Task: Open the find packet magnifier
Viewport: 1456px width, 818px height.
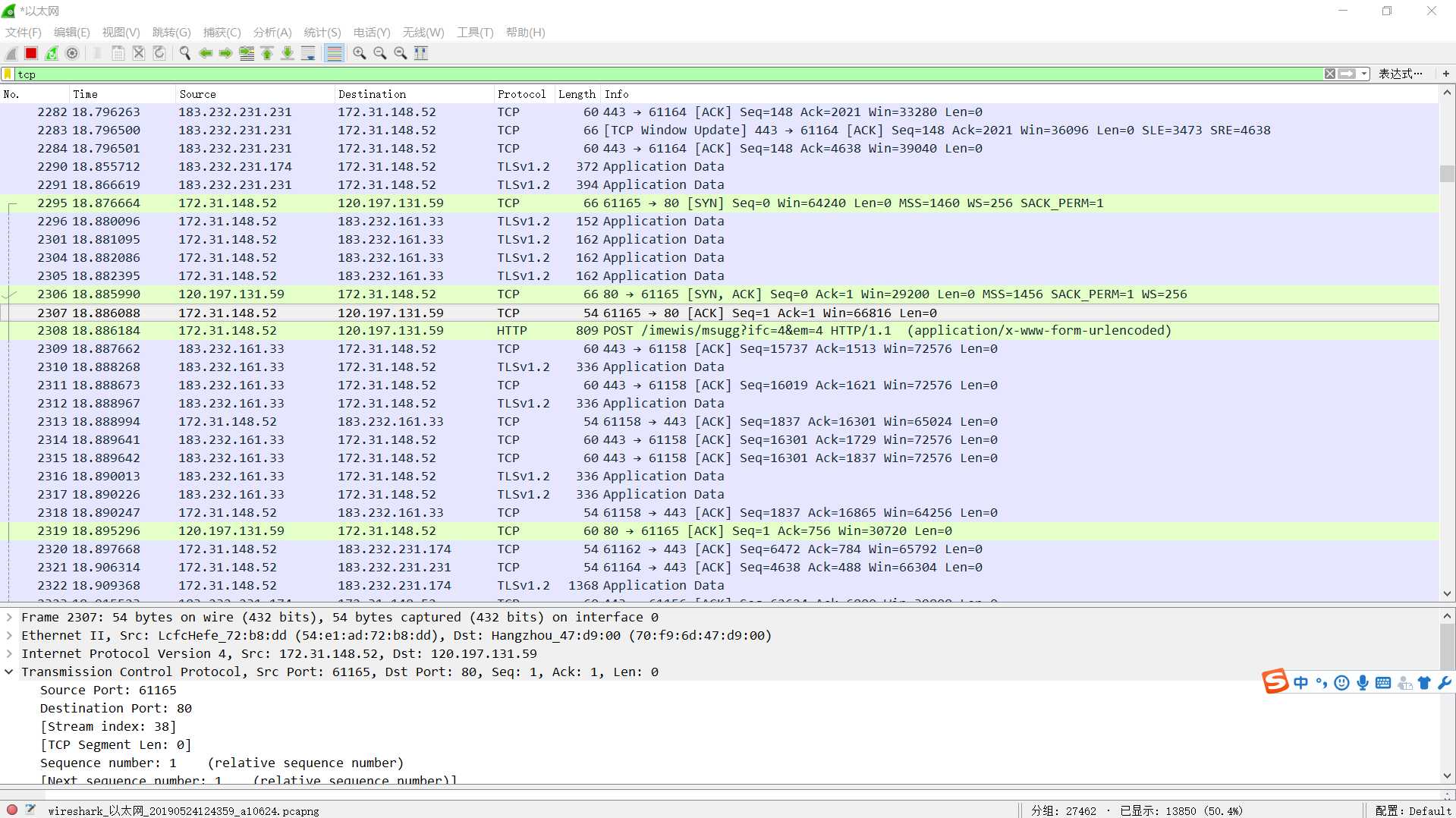Action: coord(184,53)
